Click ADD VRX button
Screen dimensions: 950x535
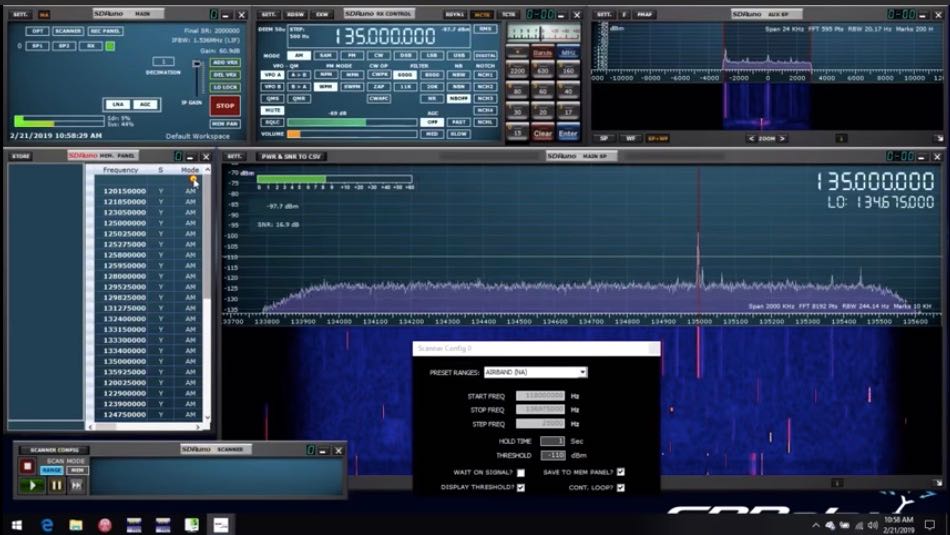point(225,62)
